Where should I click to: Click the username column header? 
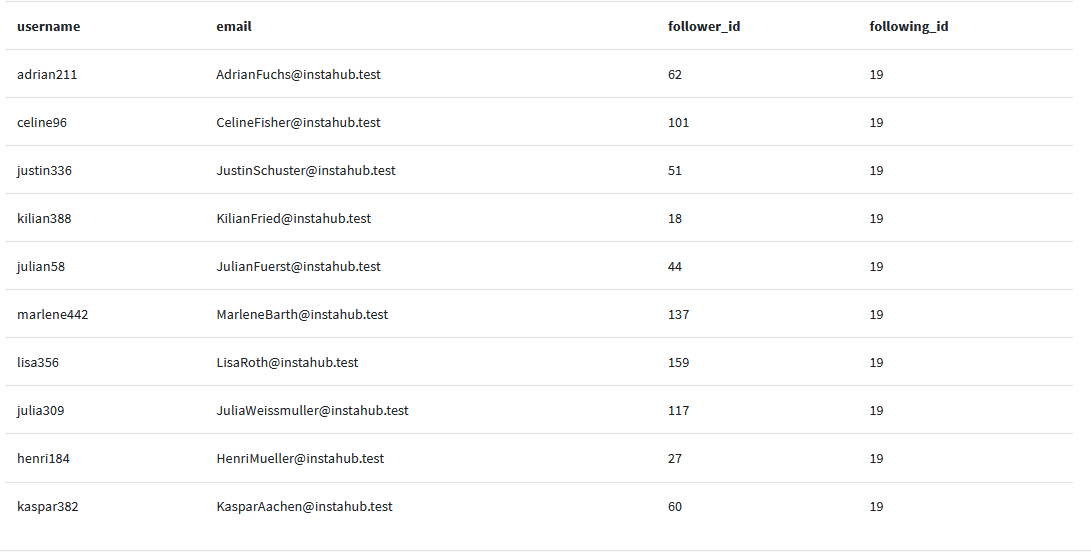point(49,26)
